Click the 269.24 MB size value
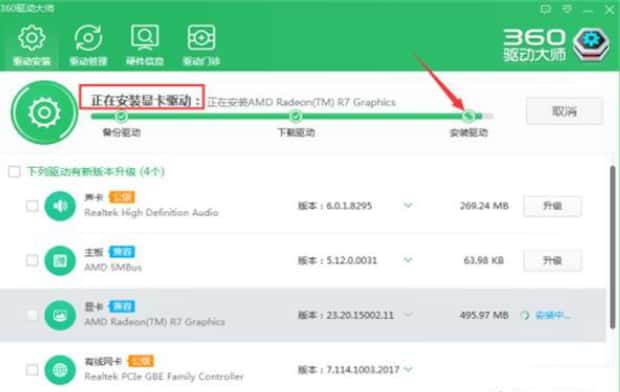Image resolution: width=620 pixels, height=392 pixels. click(484, 206)
